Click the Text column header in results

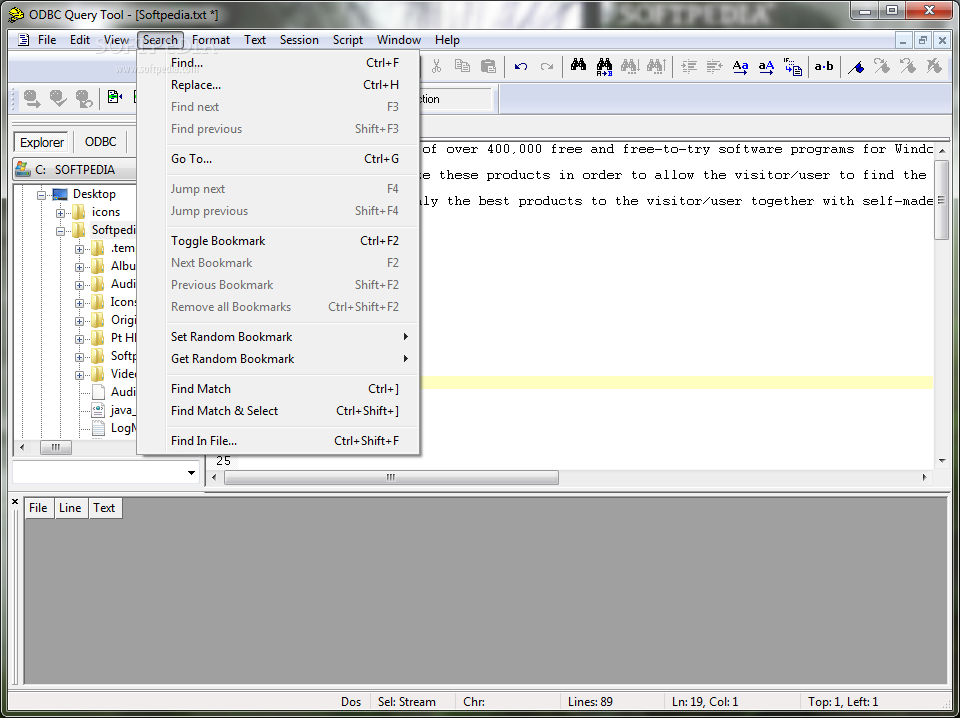[x=104, y=508]
